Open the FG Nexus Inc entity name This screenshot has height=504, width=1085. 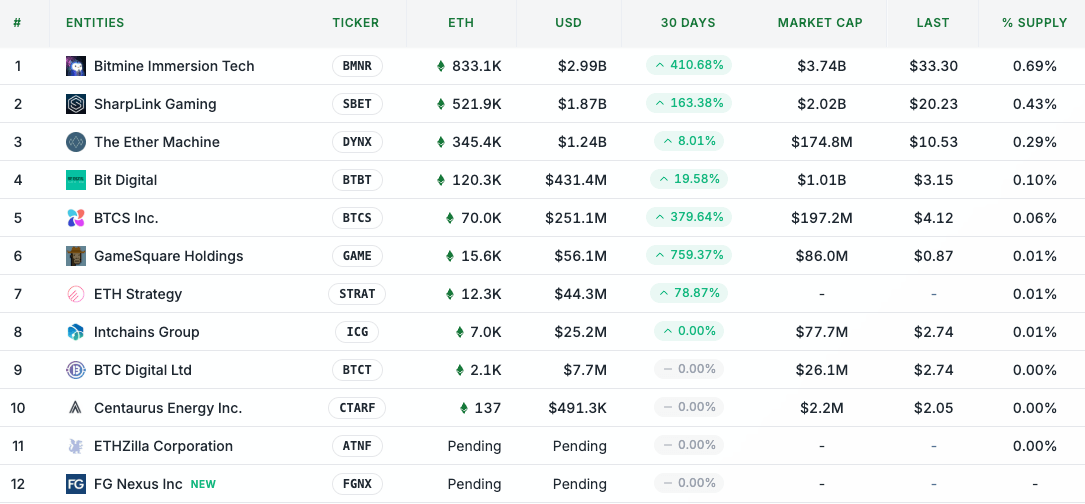[138, 484]
